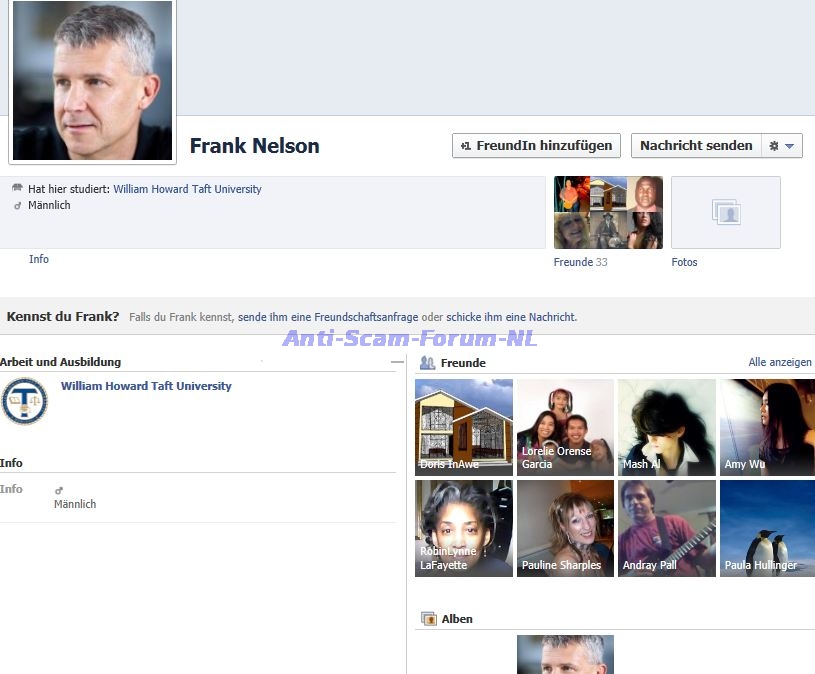Open William Howard Taft University link under Hat hier studiert

(187, 189)
